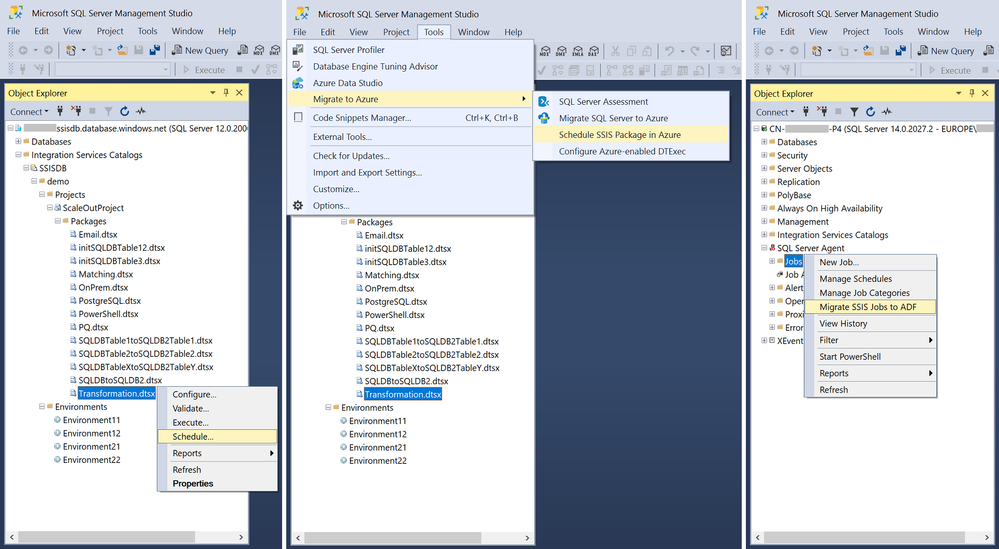This screenshot has height=549, width=999.
Task: Pin the left Object Explorer panel
Action: click(226, 93)
